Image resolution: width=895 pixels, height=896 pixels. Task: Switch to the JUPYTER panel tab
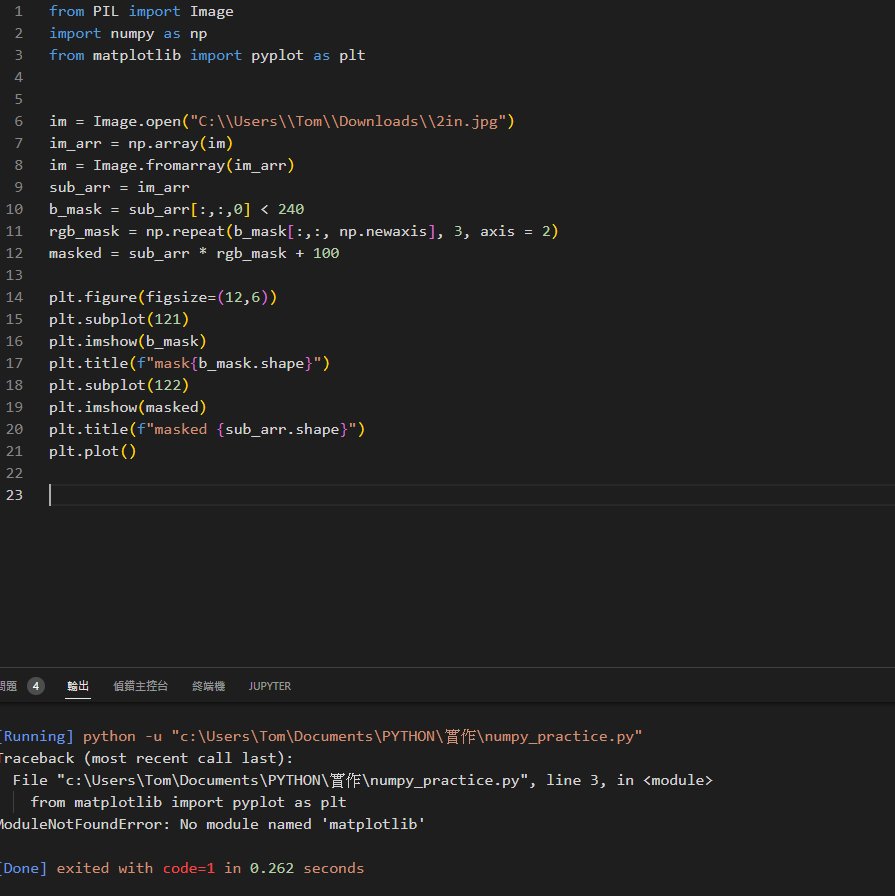pyautogui.click(x=269, y=686)
